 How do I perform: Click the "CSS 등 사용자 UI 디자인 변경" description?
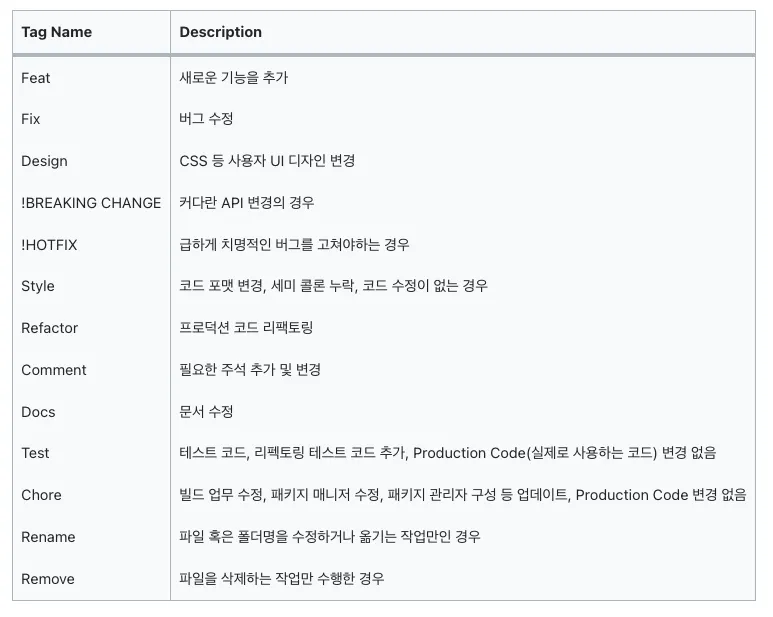coord(267,161)
